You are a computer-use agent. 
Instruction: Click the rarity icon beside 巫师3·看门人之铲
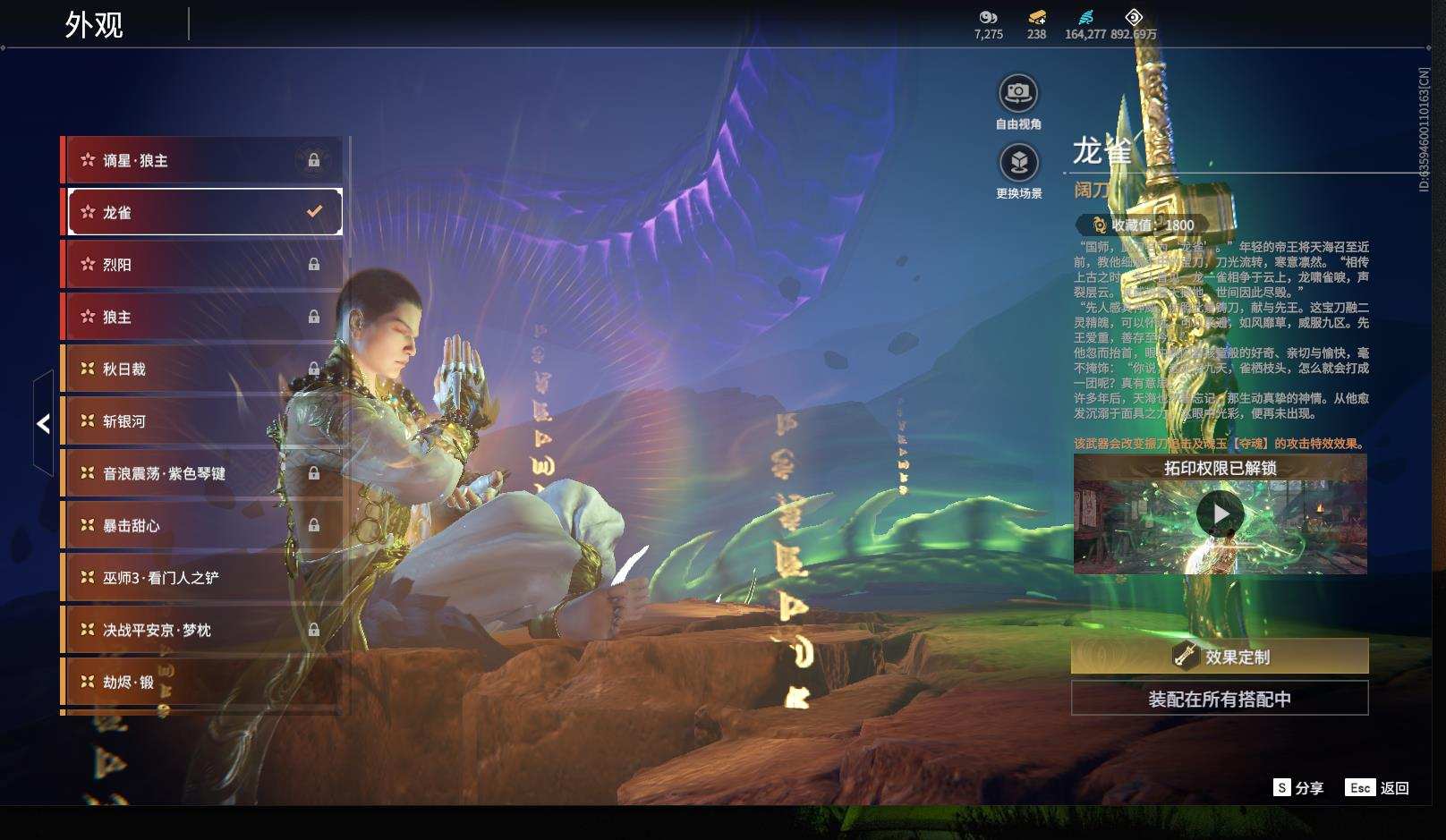[x=88, y=578]
